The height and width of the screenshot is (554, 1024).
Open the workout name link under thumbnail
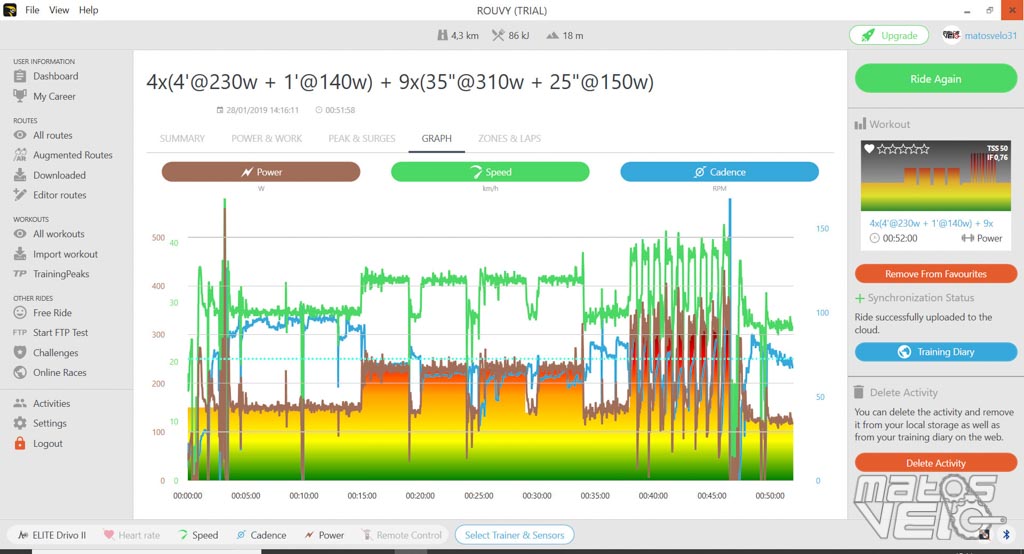click(x=931, y=223)
